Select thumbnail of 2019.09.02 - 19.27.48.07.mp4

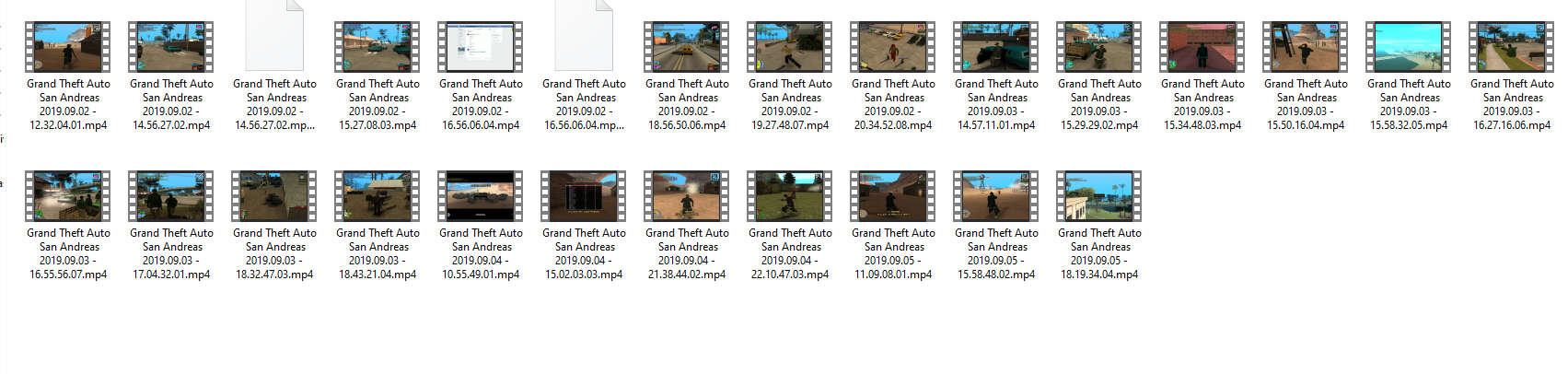(x=790, y=47)
